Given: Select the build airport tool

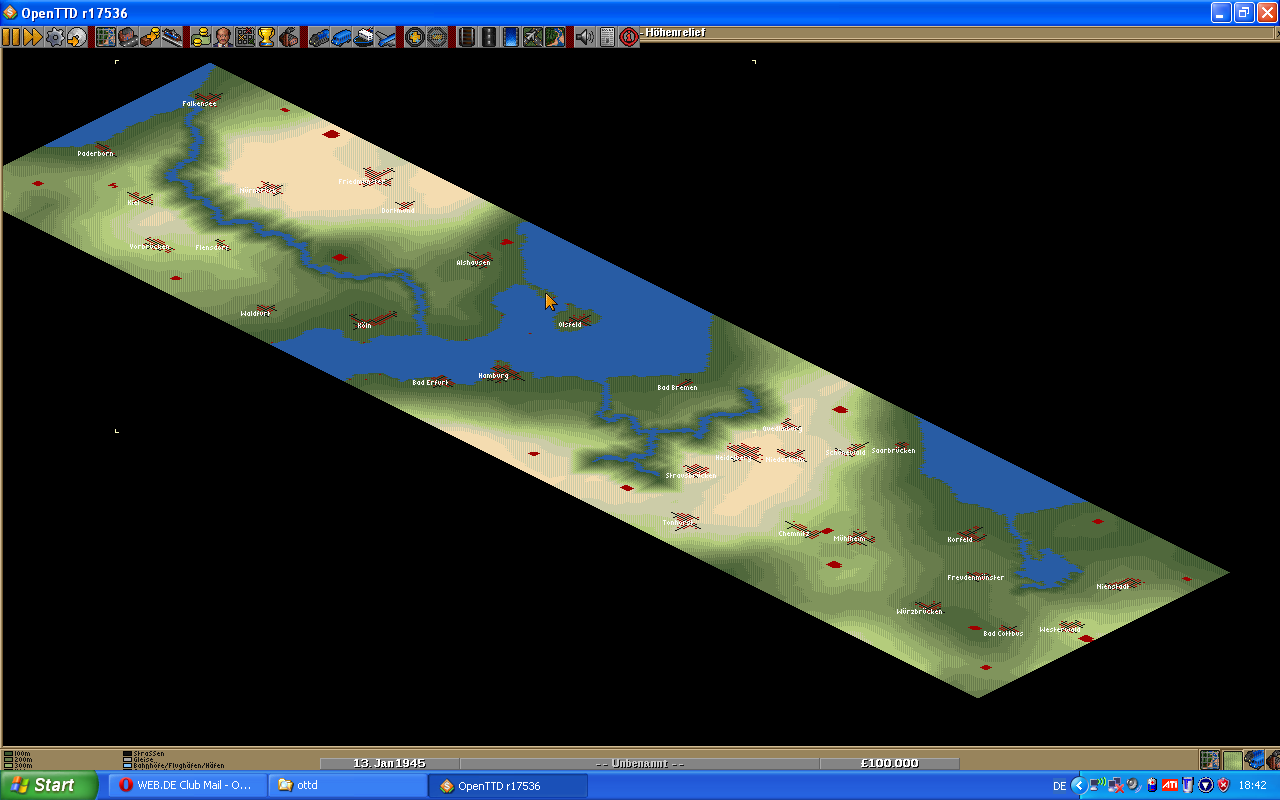Looking at the screenshot, I should (x=532, y=37).
